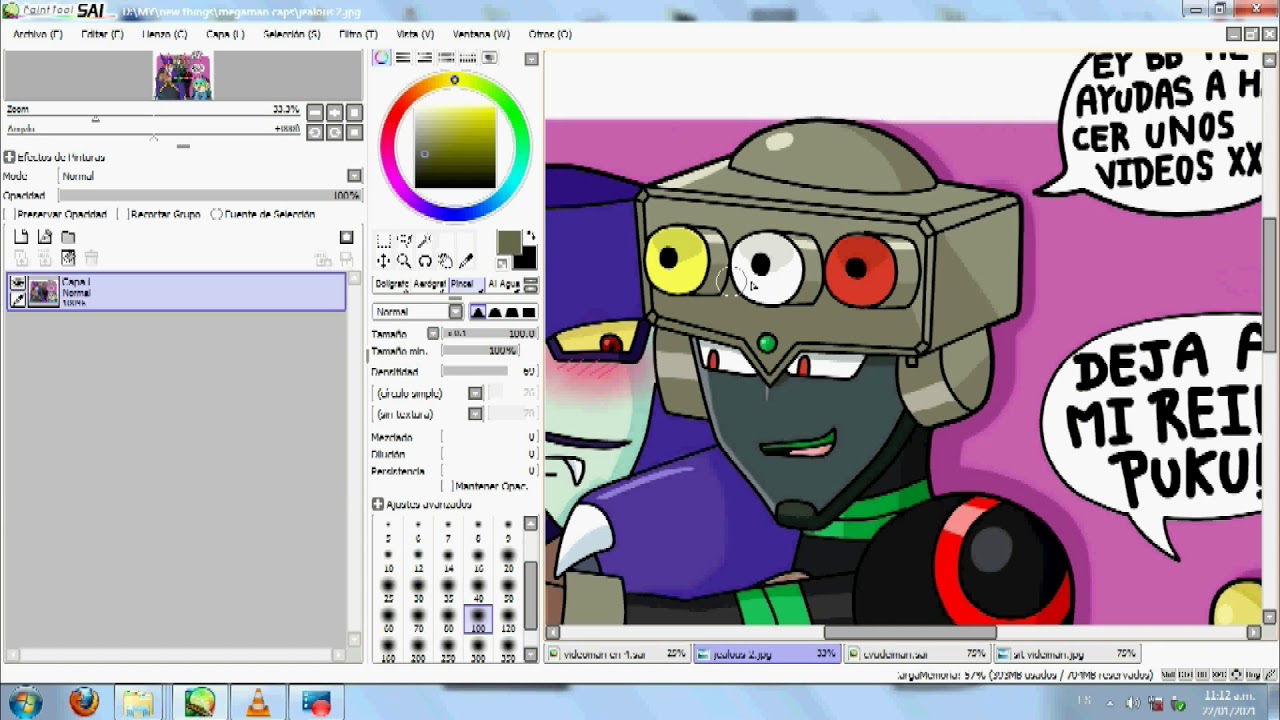Switch to videoman en 4.sai document tab
The image size is (1280, 720).
point(617,654)
